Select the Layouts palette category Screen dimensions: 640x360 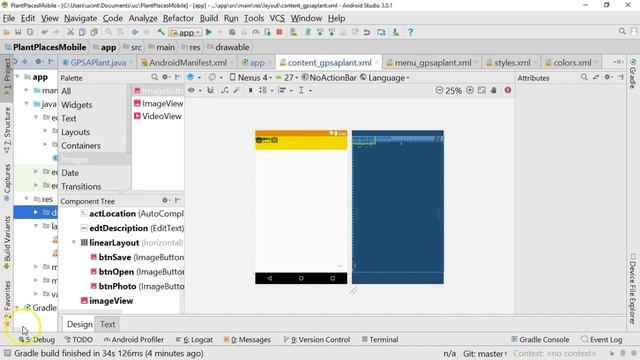click(x=76, y=132)
